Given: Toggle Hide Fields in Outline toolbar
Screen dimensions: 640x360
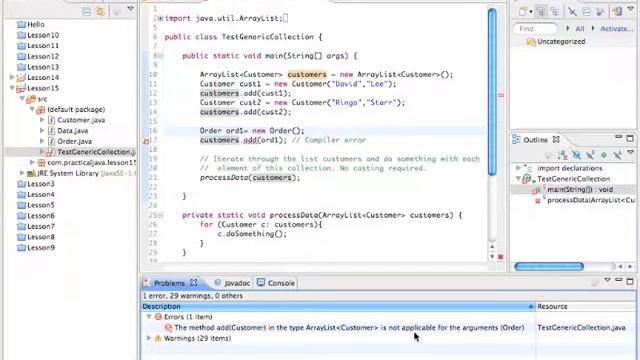Looking at the screenshot, I should (x=576, y=155).
